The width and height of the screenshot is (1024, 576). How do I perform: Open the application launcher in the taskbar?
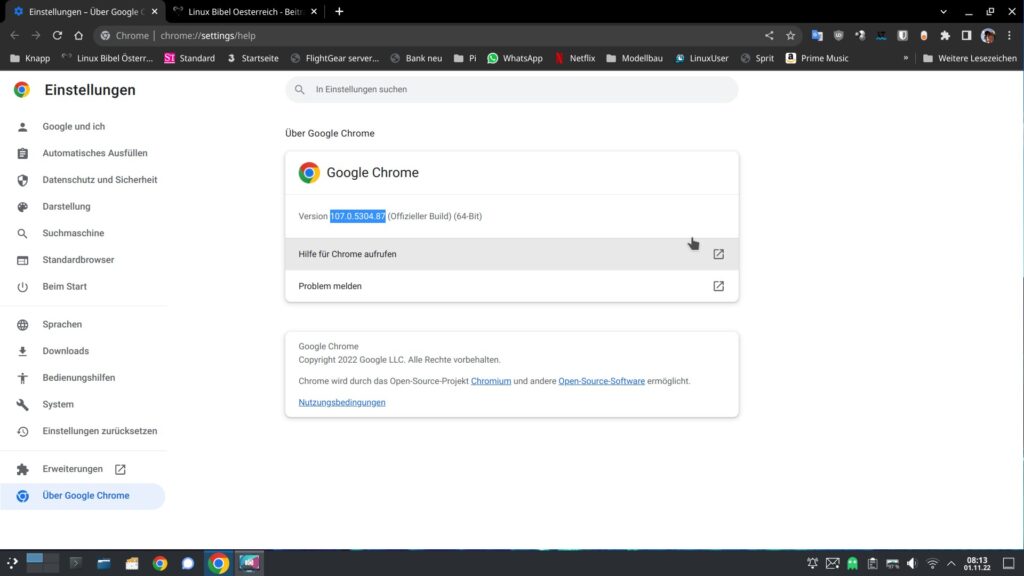pos(12,564)
